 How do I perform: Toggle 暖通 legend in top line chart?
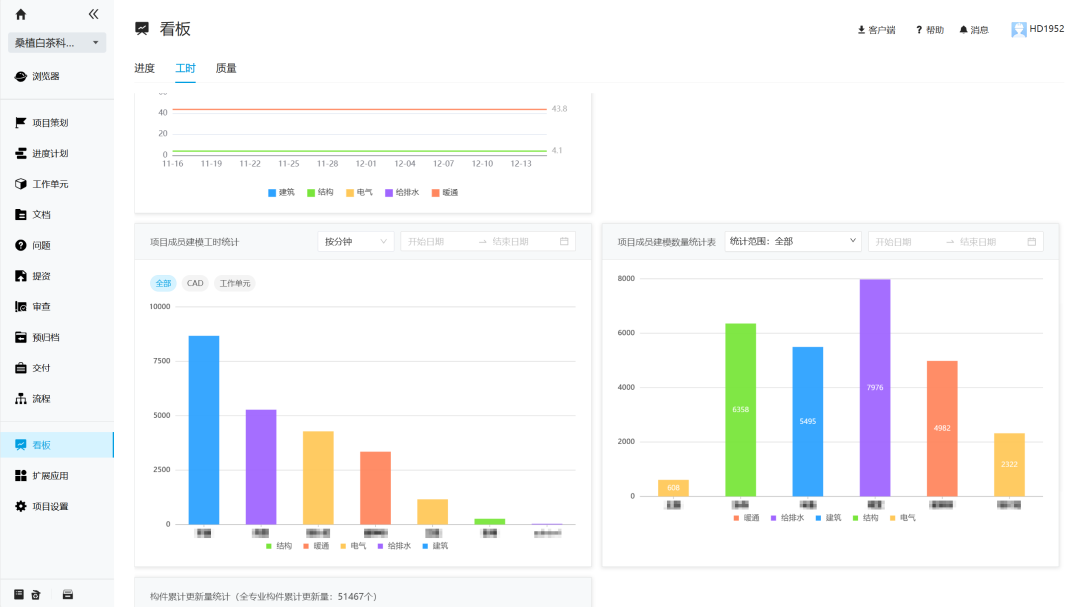pyautogui.click(x=445, y=193)
